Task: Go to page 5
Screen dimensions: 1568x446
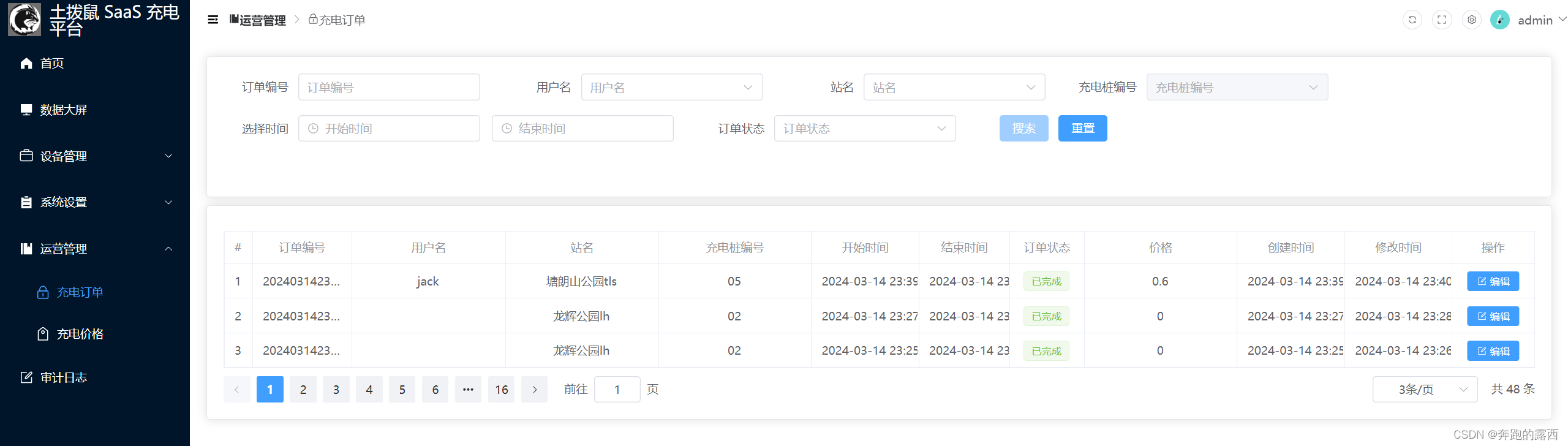Action: tap(402, 390)
